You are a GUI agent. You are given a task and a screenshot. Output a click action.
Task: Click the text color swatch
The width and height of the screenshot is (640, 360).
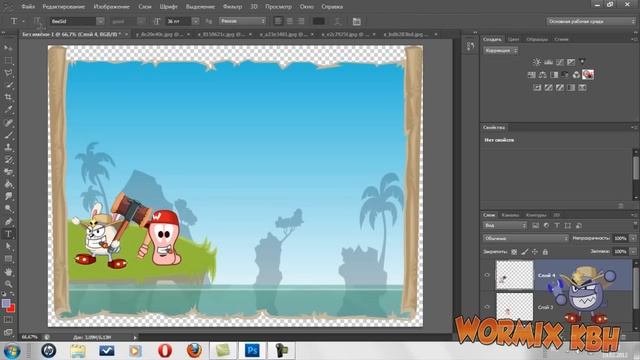[x=318, y=21]
